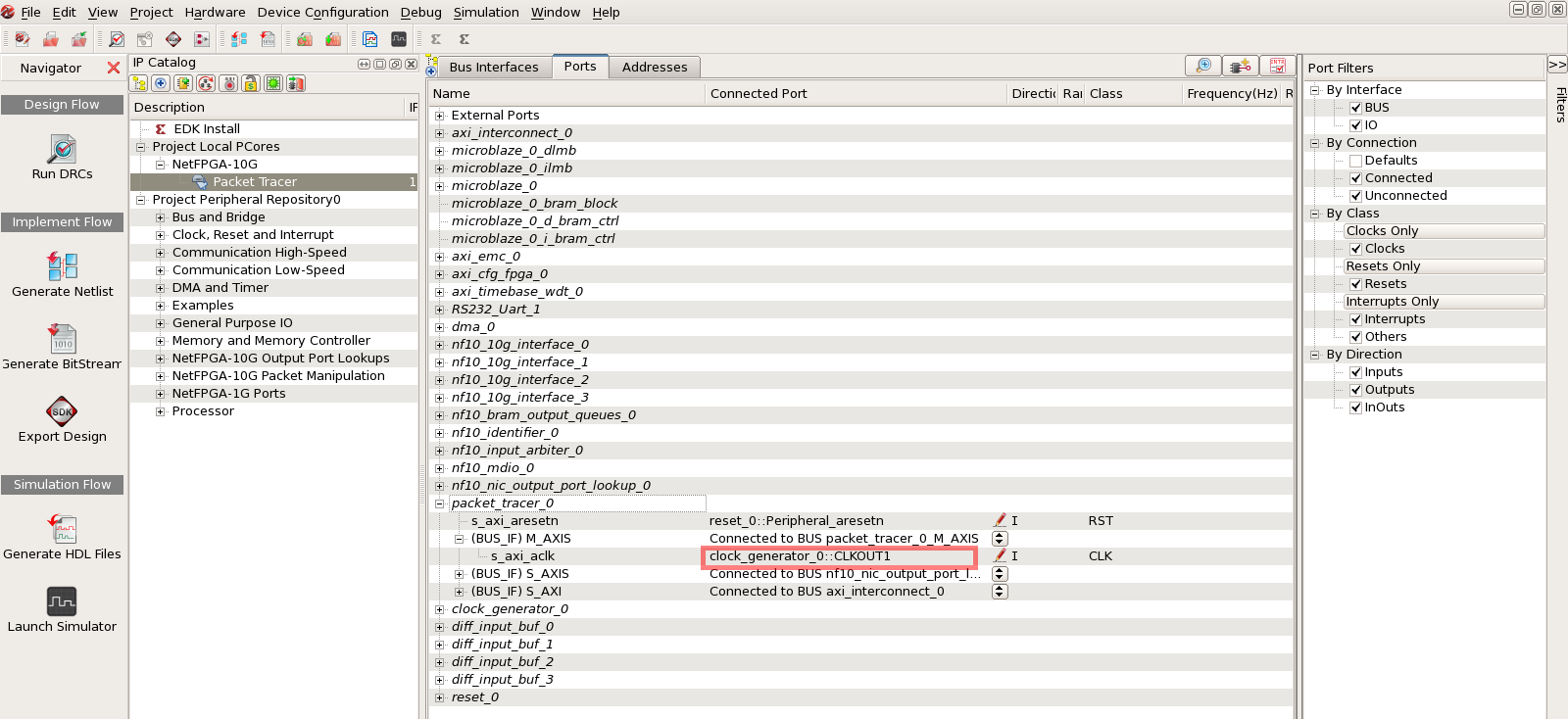Click the Export Design SDK icon
The height and width of the screenshot is (719, 1568).
(62, 411)
